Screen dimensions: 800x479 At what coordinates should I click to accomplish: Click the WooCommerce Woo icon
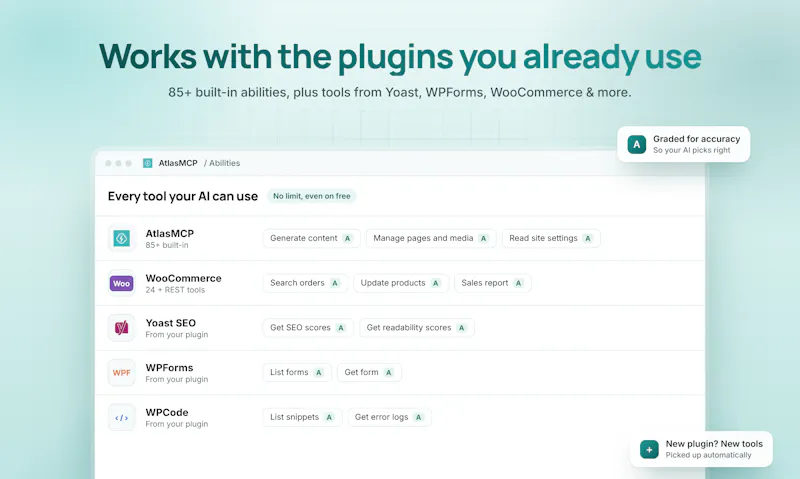[x=121, y=283]
